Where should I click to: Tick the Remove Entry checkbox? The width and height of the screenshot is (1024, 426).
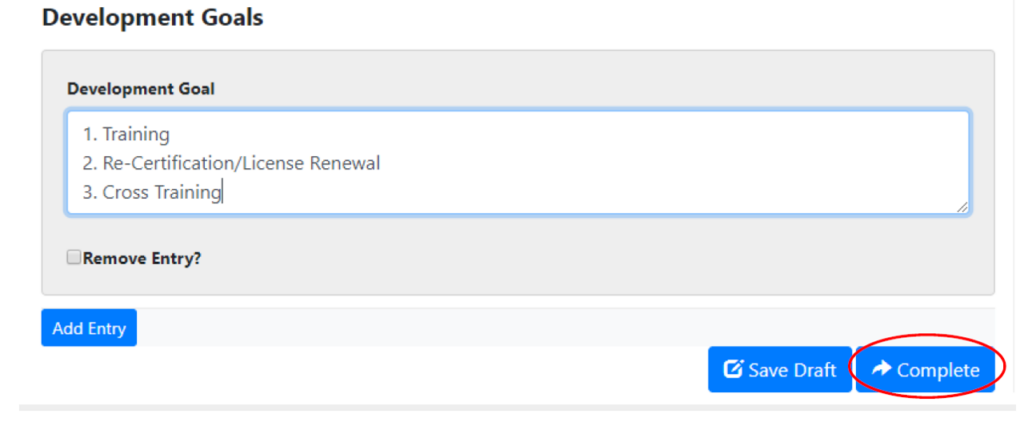[x=74, y=258]
